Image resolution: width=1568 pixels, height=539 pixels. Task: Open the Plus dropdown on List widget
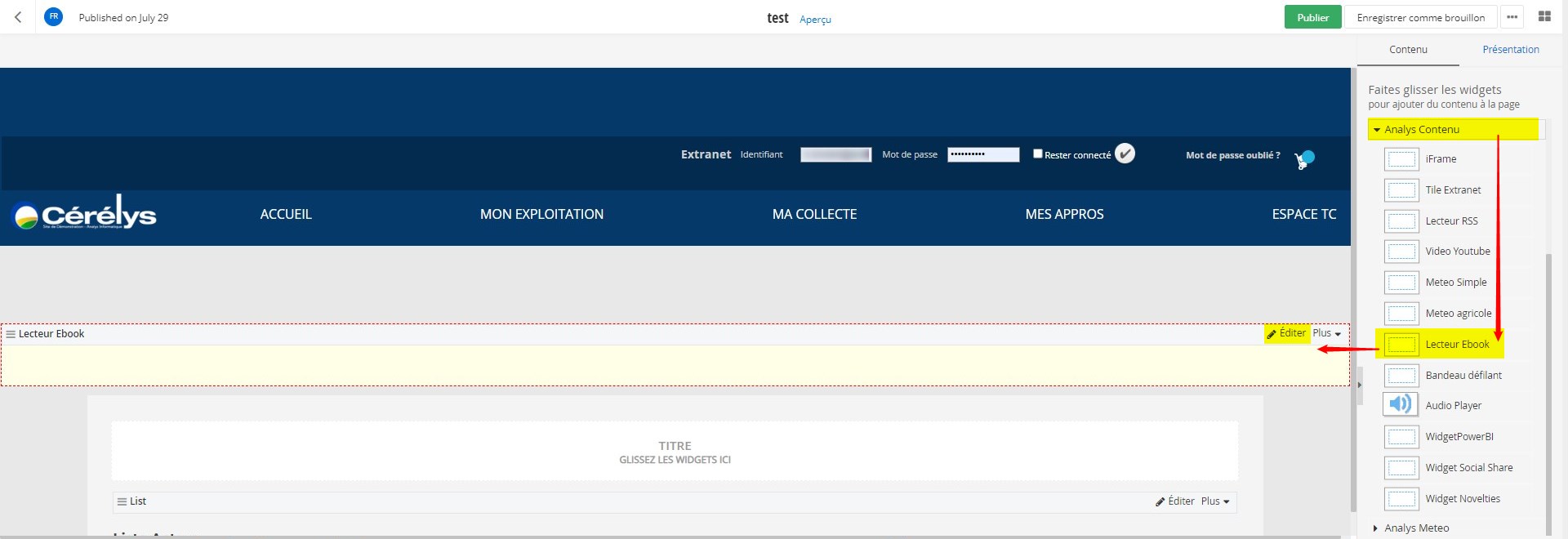pos(1214,501)
